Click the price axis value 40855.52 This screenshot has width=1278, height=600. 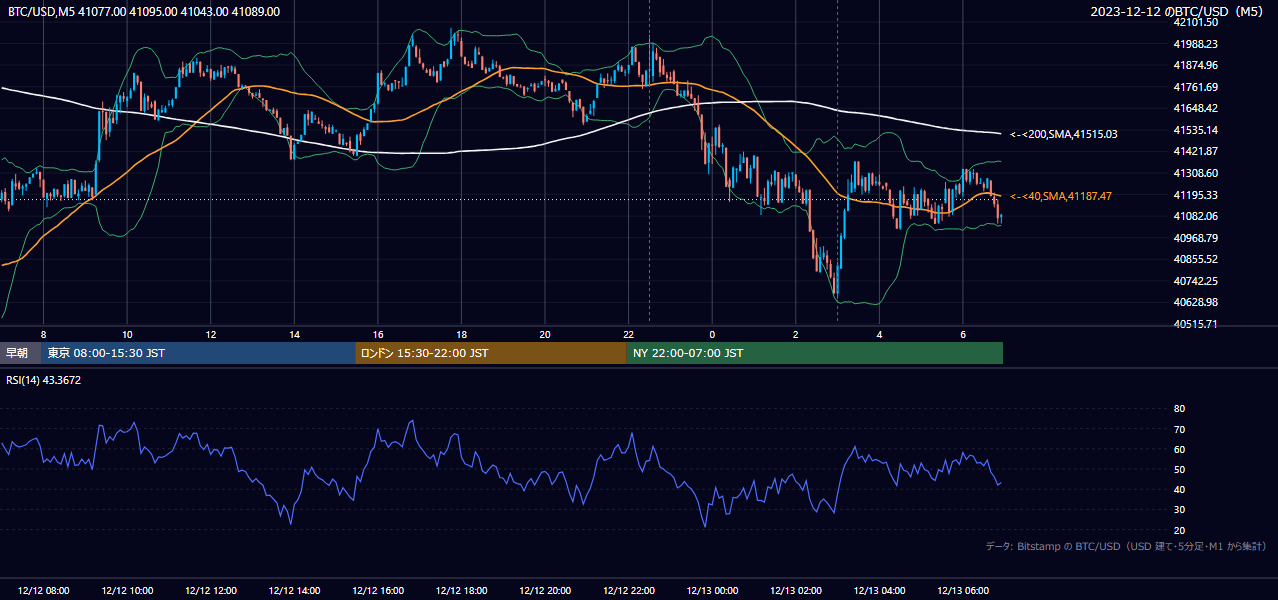pyautogui.click(x=1195, y=259)
